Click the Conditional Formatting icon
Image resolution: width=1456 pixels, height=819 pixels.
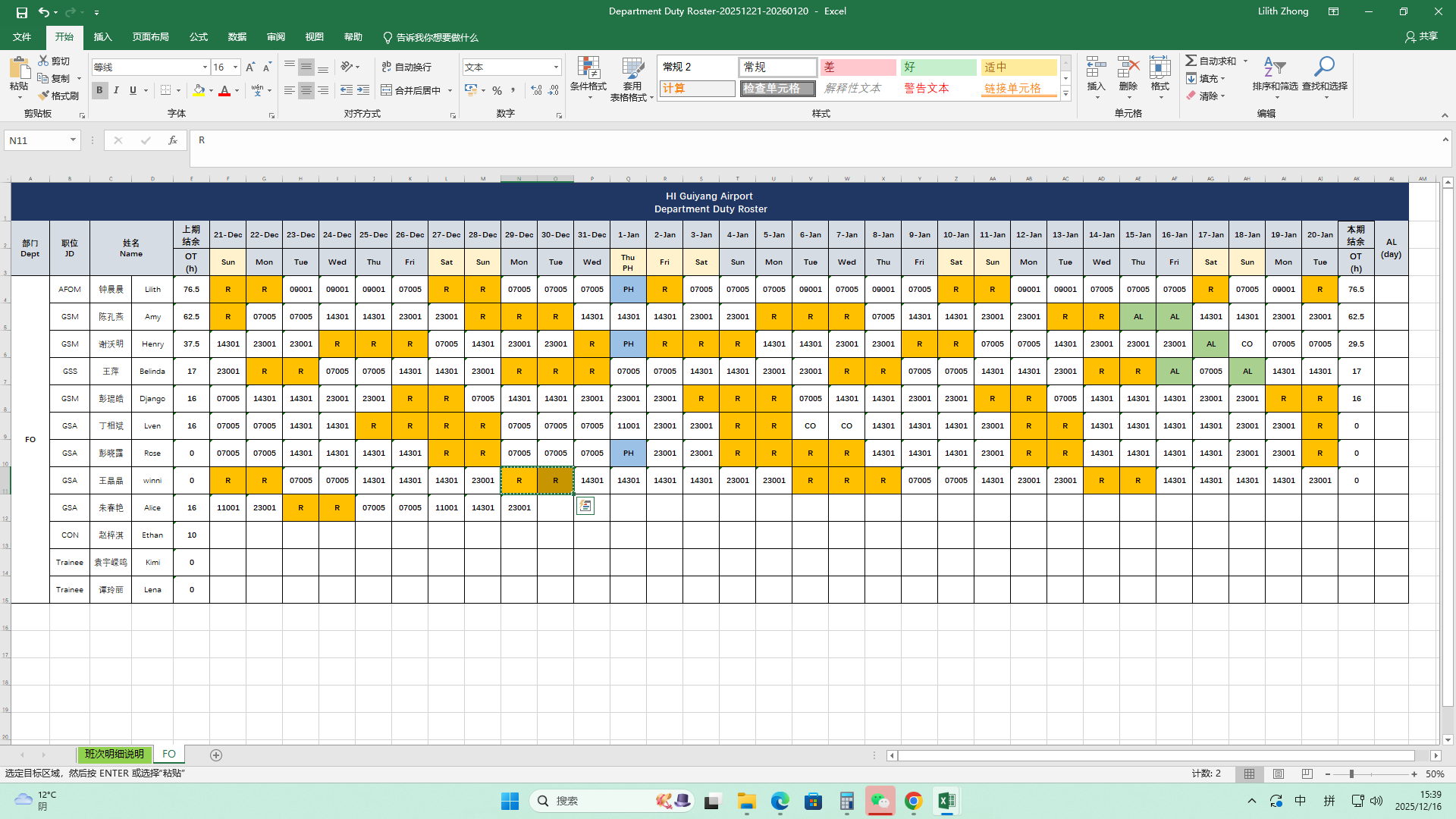(x=588, y=68)
